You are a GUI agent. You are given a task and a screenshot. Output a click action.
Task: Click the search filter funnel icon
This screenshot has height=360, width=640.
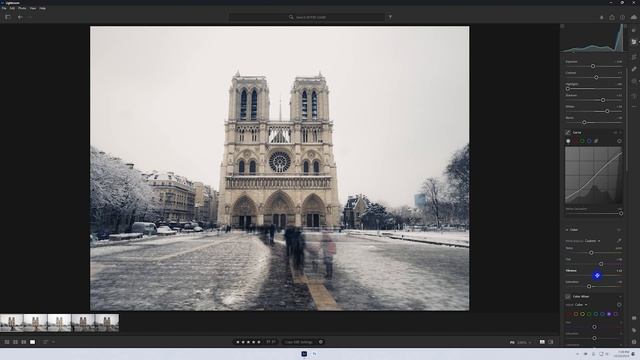click(390, 17)
